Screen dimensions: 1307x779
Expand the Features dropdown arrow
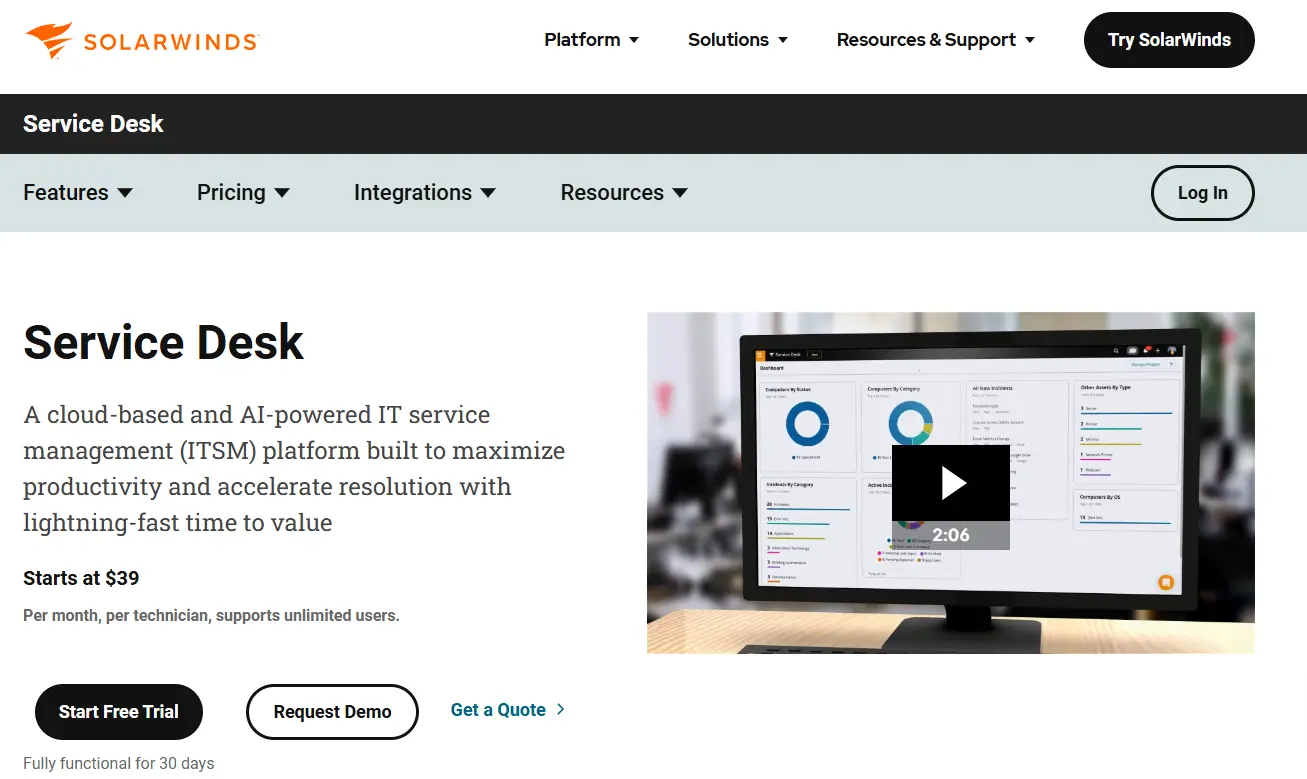pyautogui.click(x=125, y=193)
